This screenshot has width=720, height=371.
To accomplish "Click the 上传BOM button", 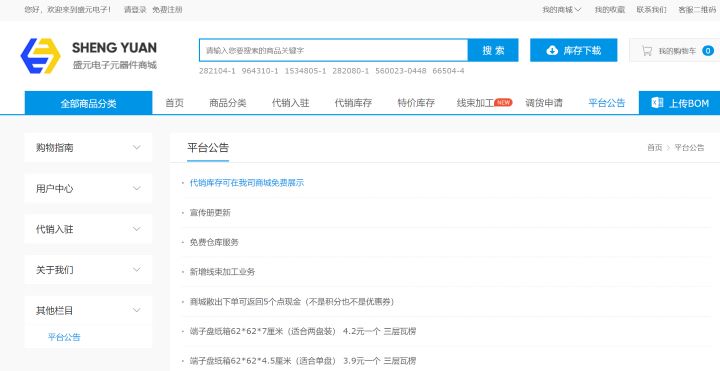I will (680, 103).
